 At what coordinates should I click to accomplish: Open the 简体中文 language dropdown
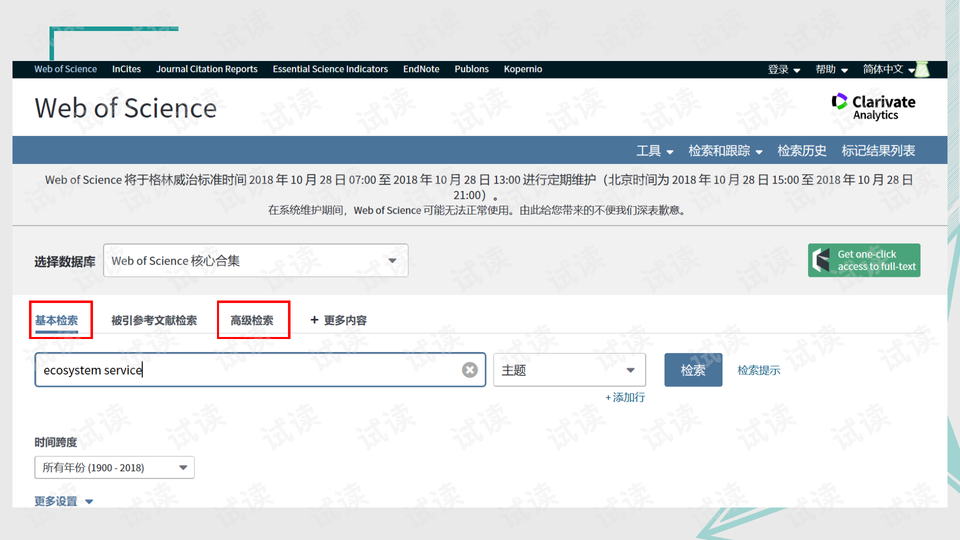coord(889,69)
